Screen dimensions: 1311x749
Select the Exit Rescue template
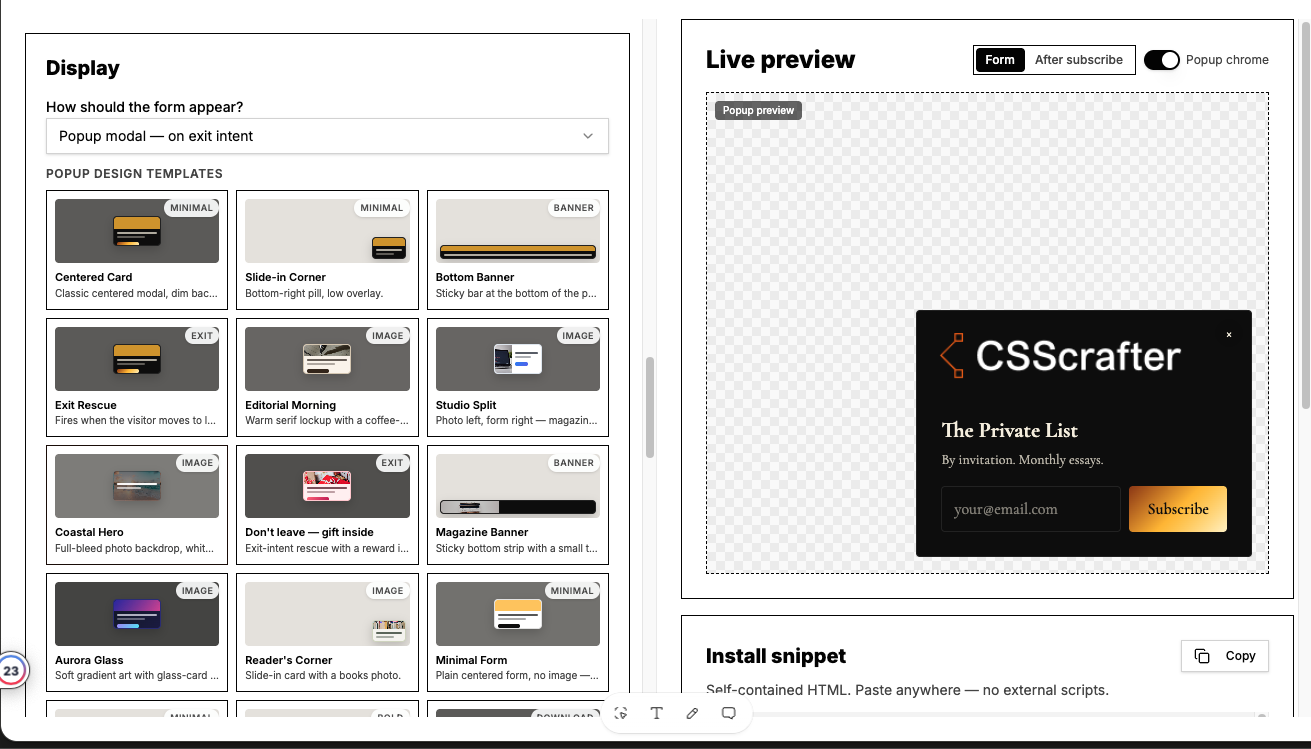(x=137, y=377)
